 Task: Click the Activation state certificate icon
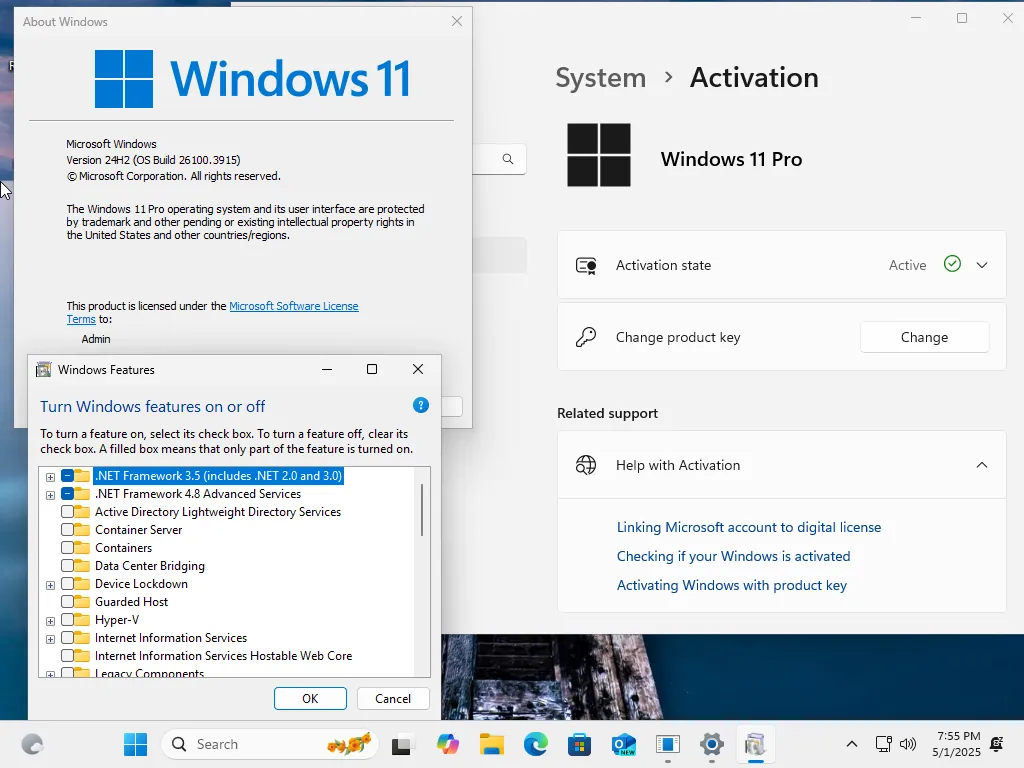point(586,265)
